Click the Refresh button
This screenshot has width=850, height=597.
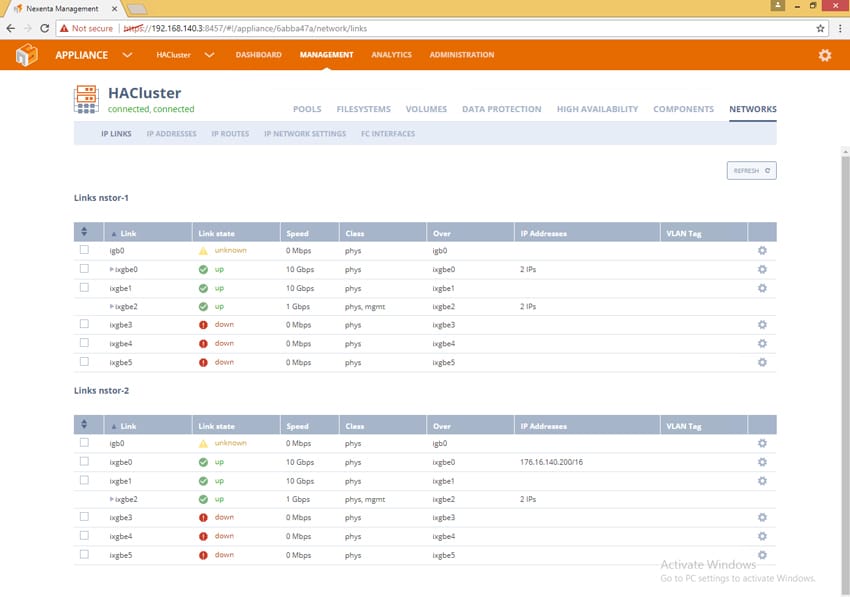click(751, 171)
